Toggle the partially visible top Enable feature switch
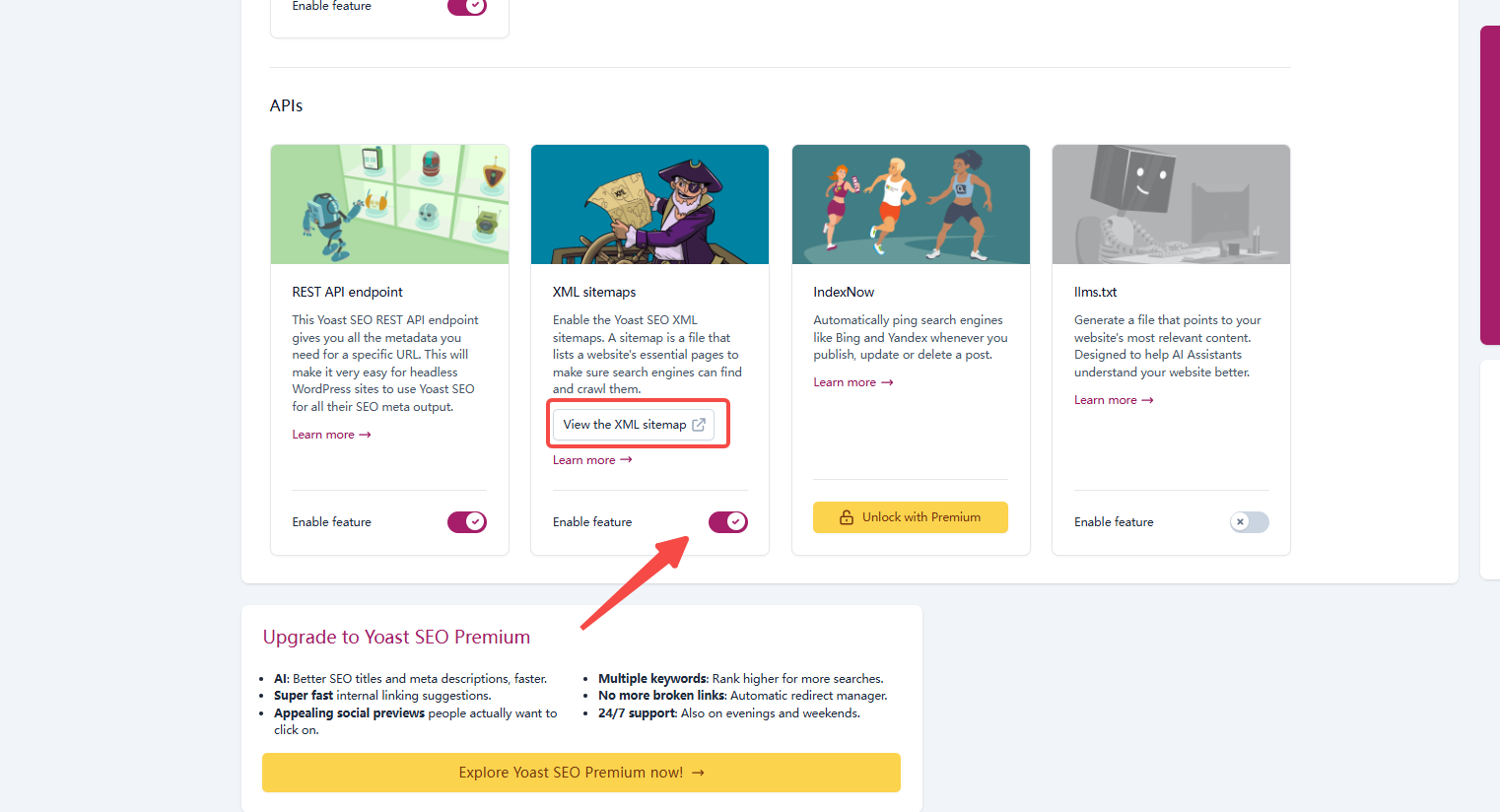Screen dimensions: 1500x812 466,6
